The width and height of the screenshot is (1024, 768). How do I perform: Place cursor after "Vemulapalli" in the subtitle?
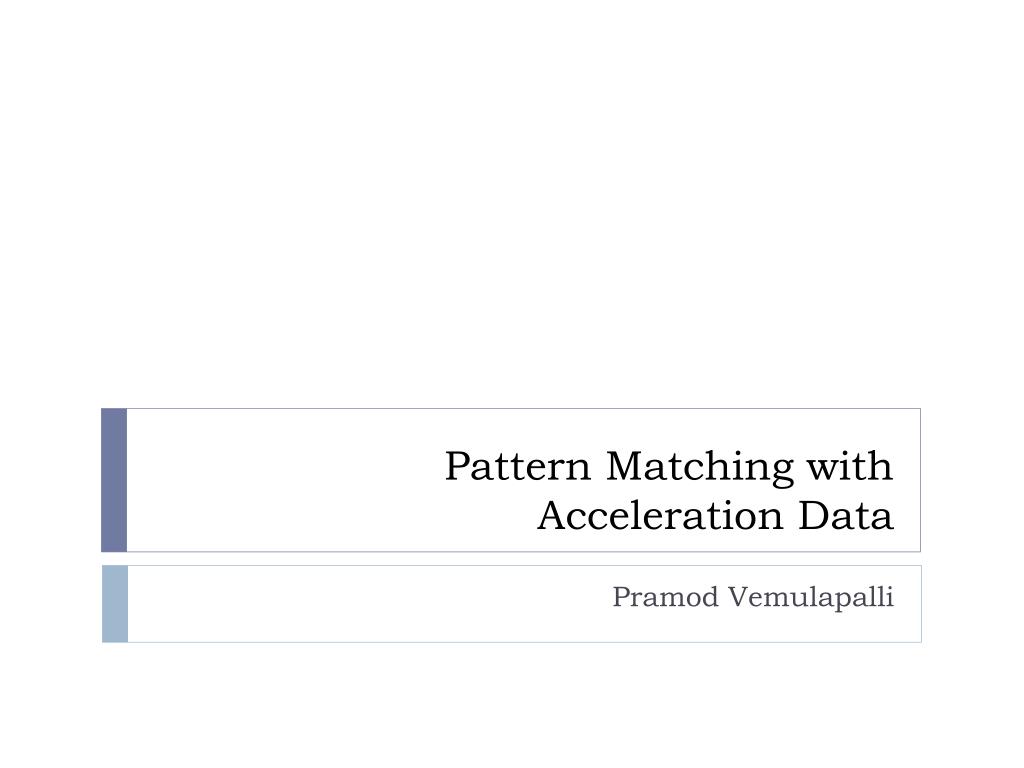pyautogui.click(x=895, y=598)
